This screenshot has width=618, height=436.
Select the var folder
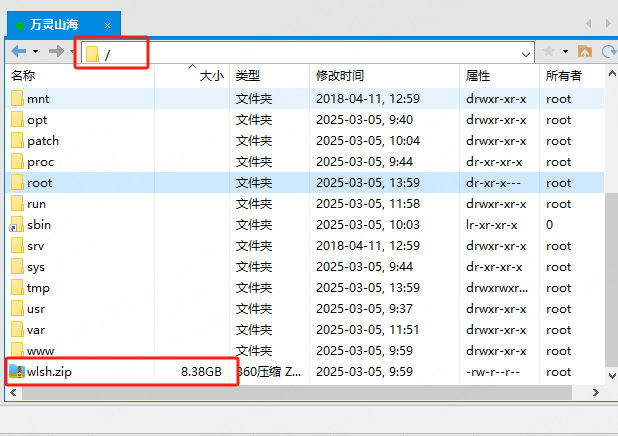(305, 330)
